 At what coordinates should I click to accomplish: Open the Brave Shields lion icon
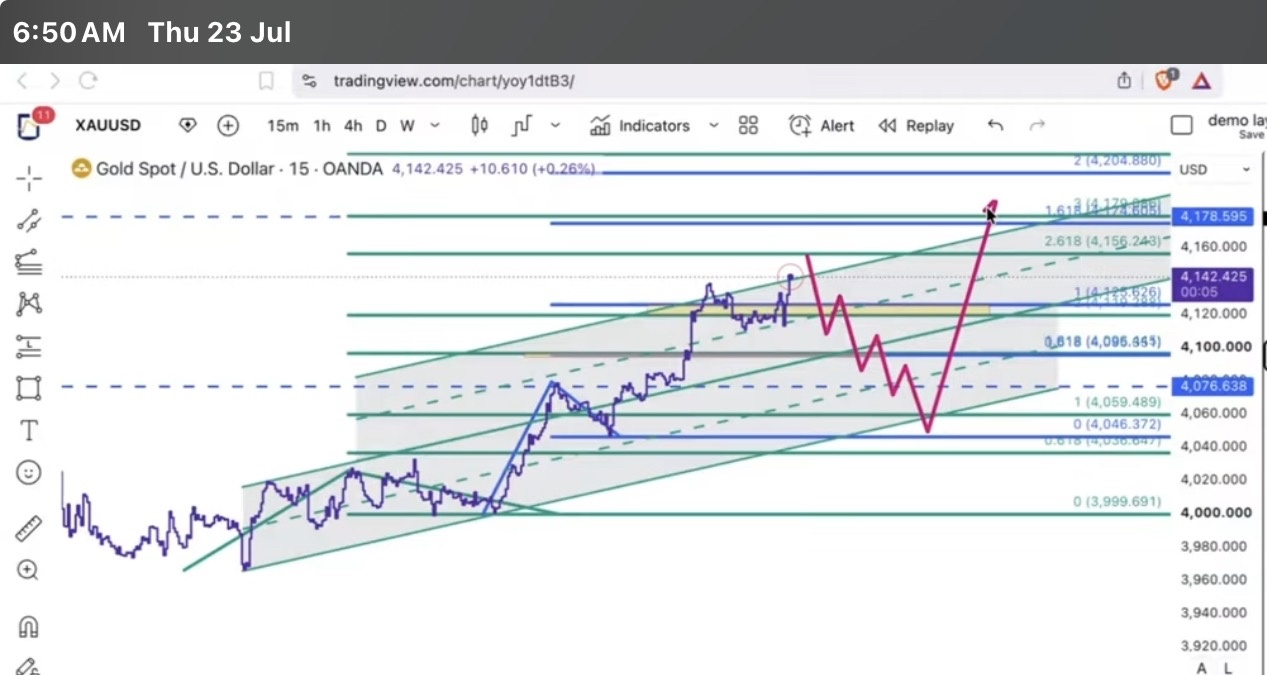point(1165,80)
